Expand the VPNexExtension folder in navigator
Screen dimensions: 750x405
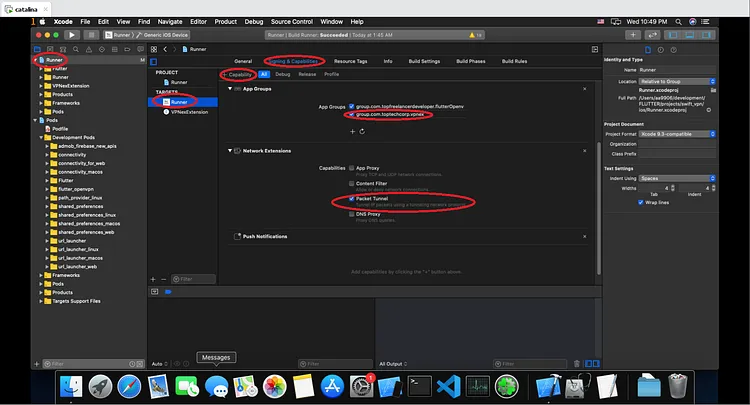[x=41, y=86]
